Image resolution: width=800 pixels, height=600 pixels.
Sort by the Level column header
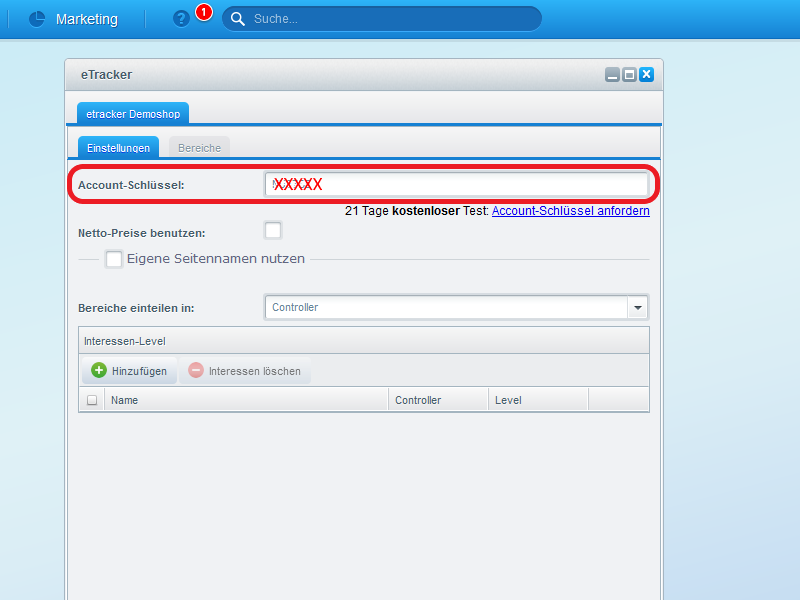[x=538, y=400]
